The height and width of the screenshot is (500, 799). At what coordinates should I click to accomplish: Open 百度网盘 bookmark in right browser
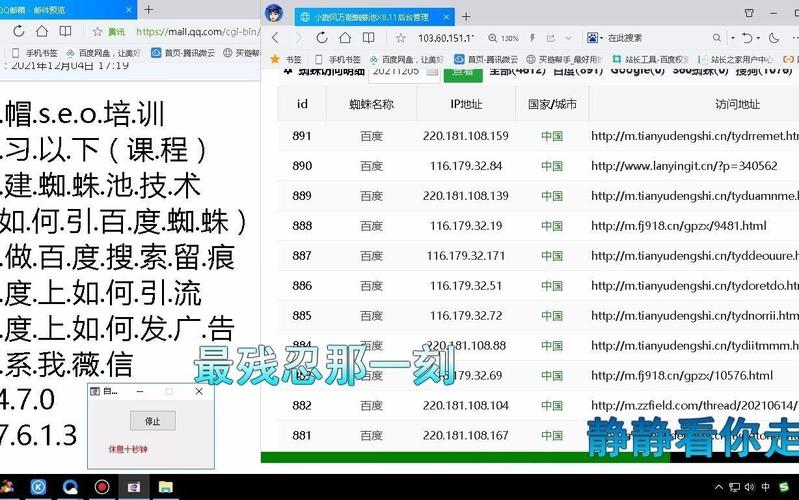point(407,59)
